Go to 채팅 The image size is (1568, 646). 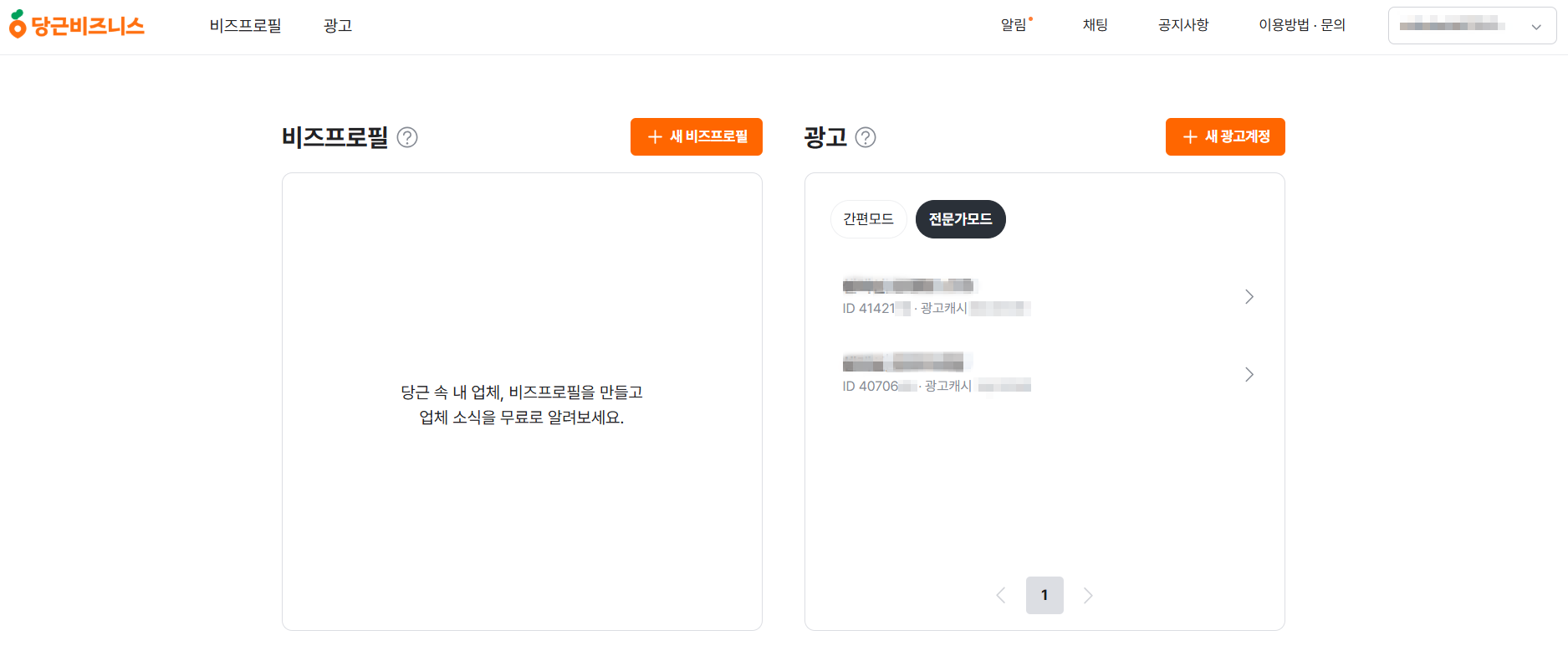pyautogui.click(x=1095, y=25)
